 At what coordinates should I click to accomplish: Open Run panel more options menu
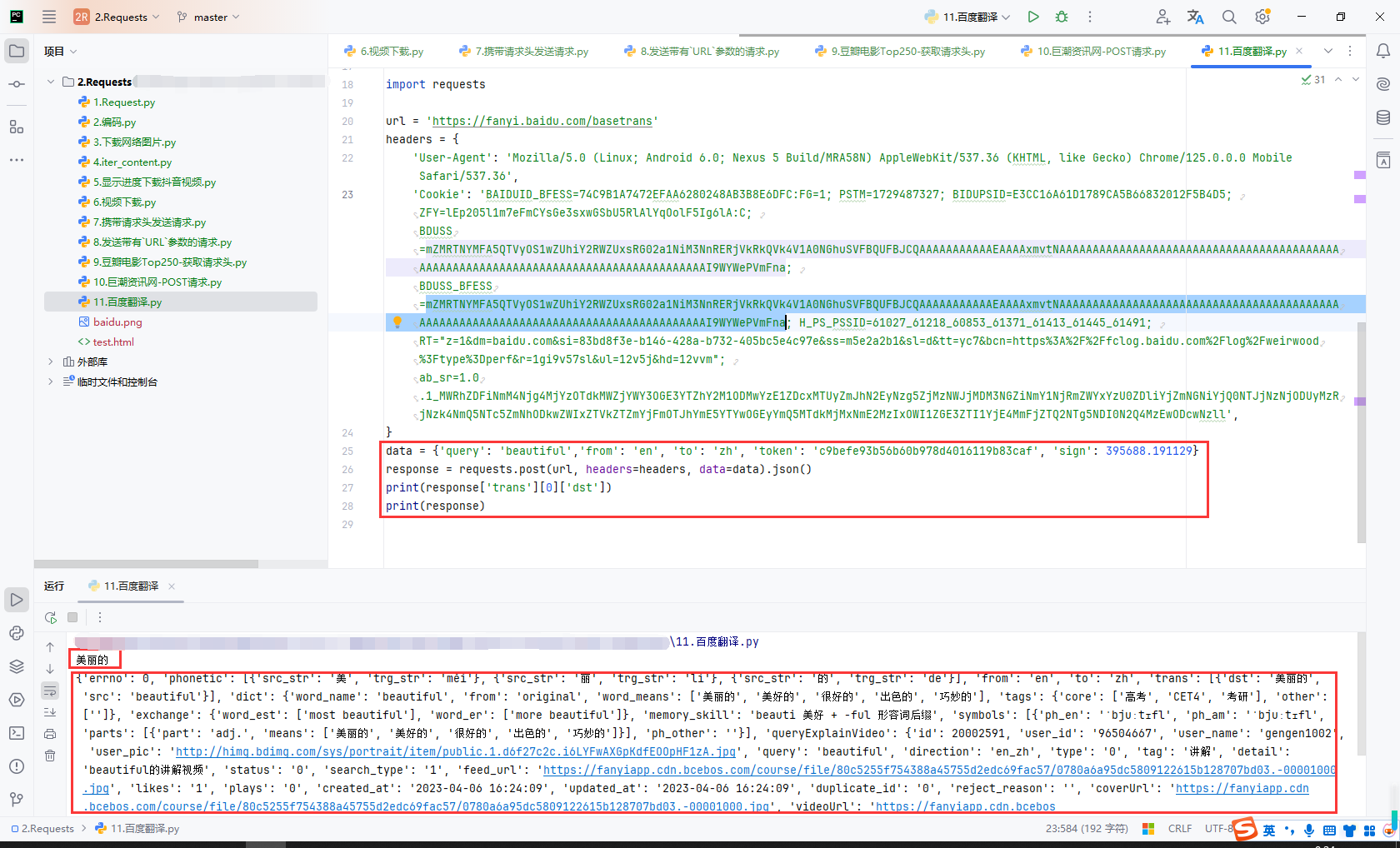coord(100,617)
